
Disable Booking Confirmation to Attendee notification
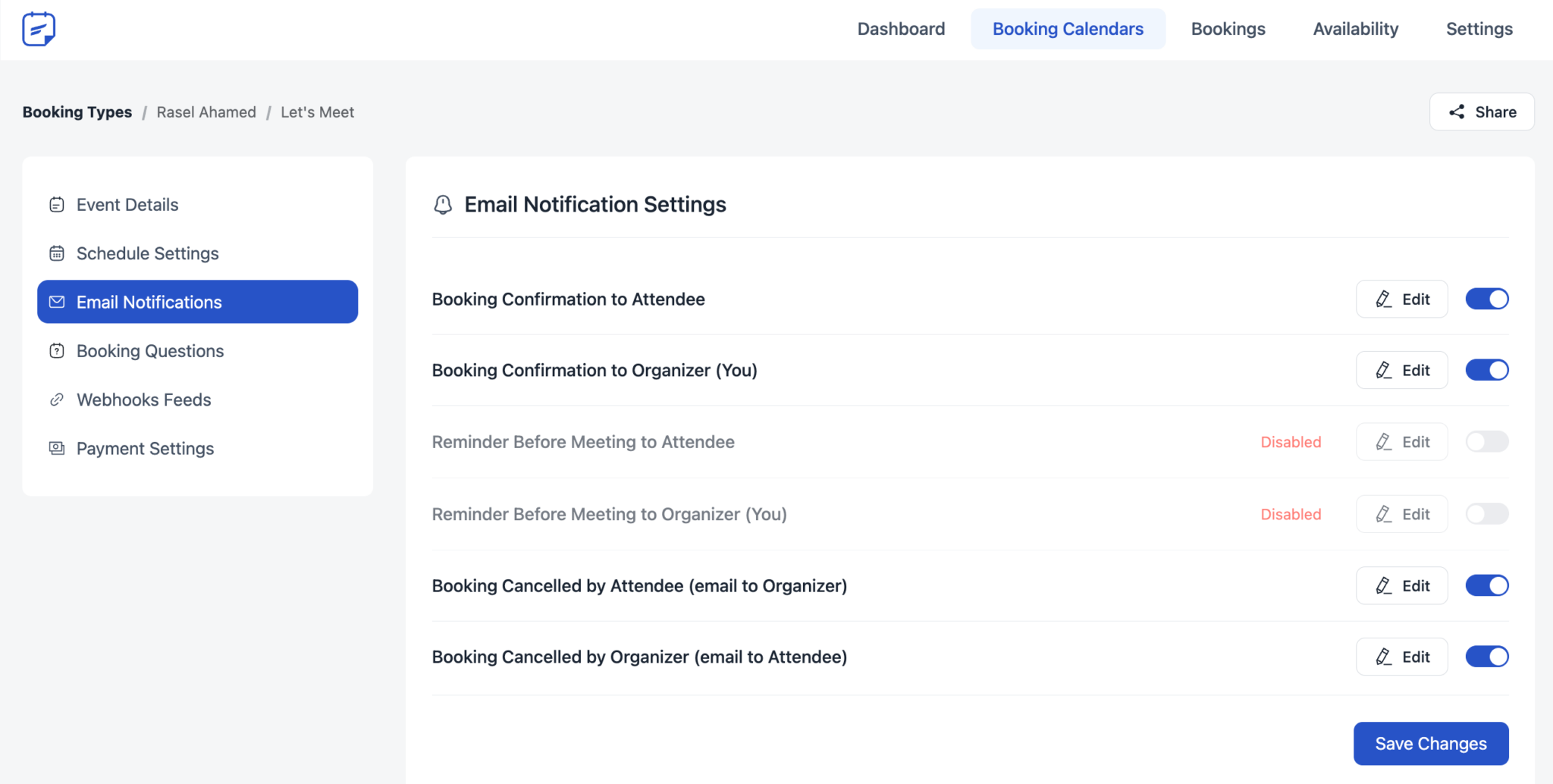(1486, 299)
